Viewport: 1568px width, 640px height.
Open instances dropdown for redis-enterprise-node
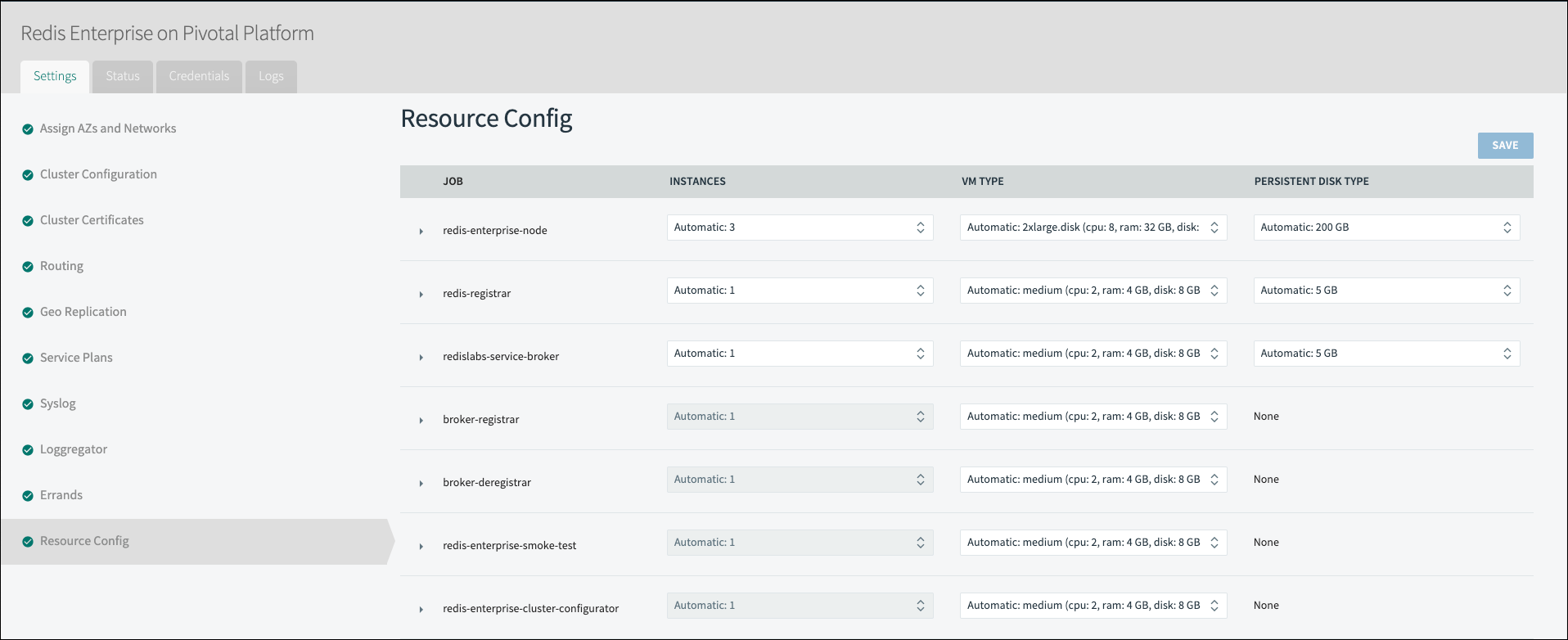800,228
